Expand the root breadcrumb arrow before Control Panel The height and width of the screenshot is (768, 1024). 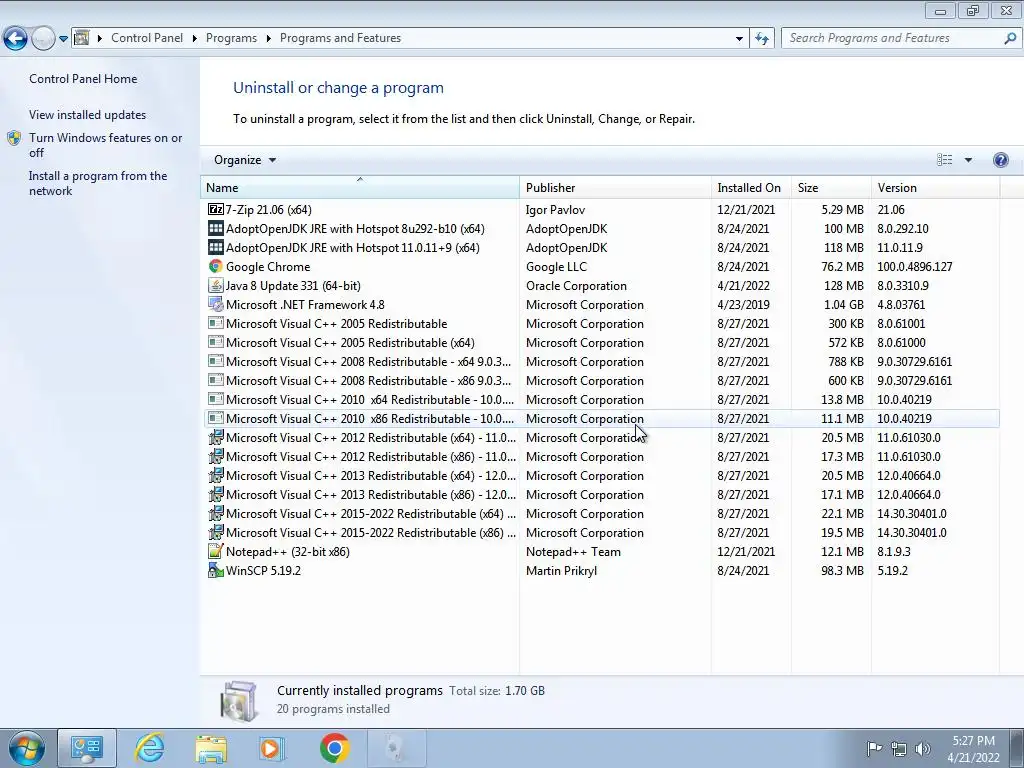pyautogui.click(x=100, y=39)
